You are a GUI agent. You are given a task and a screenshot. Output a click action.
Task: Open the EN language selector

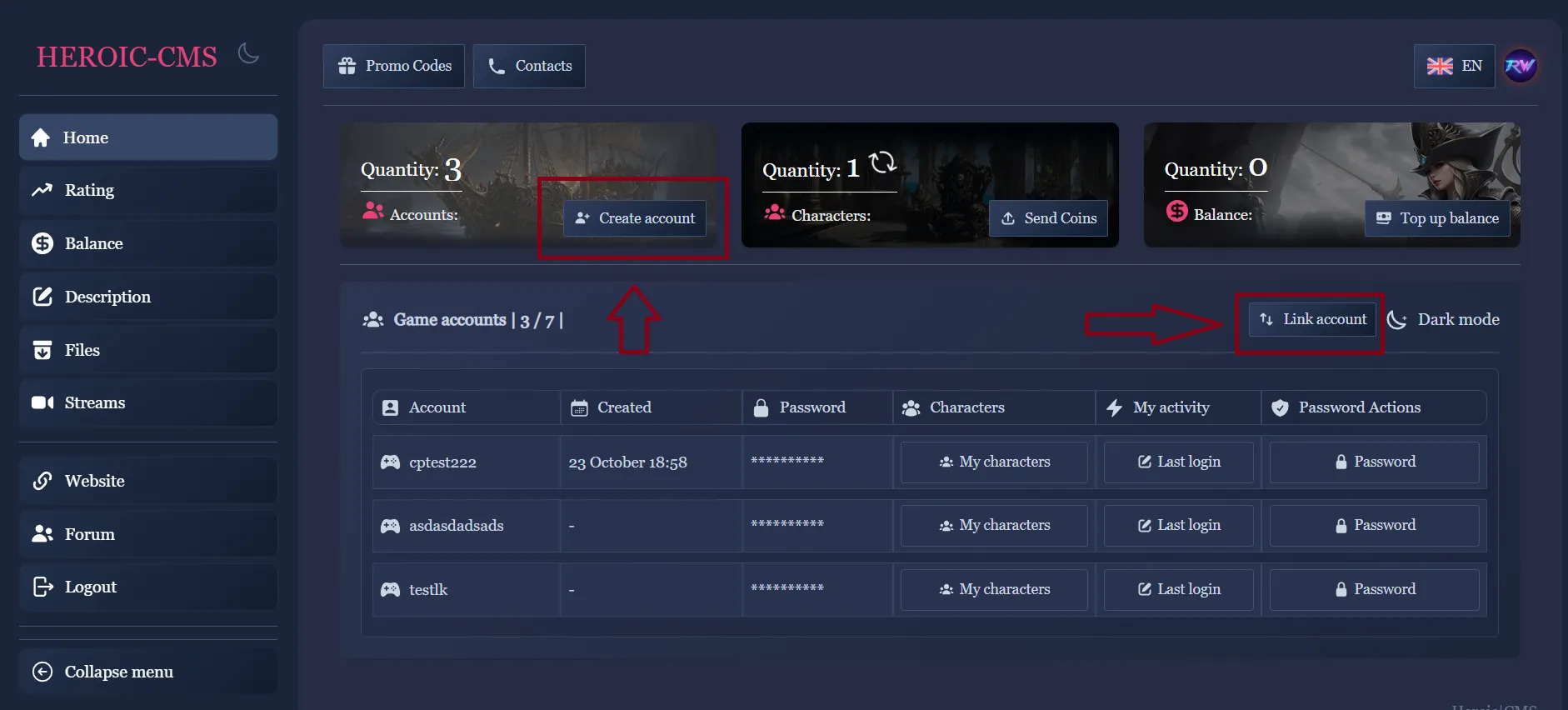1454,66
